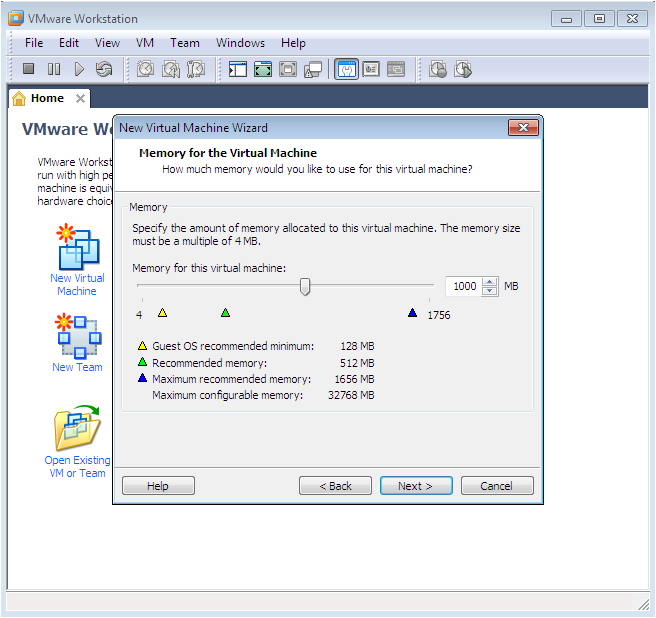
Task: Close the New Virtual Machine Wizard dialog
Action: 523,127
